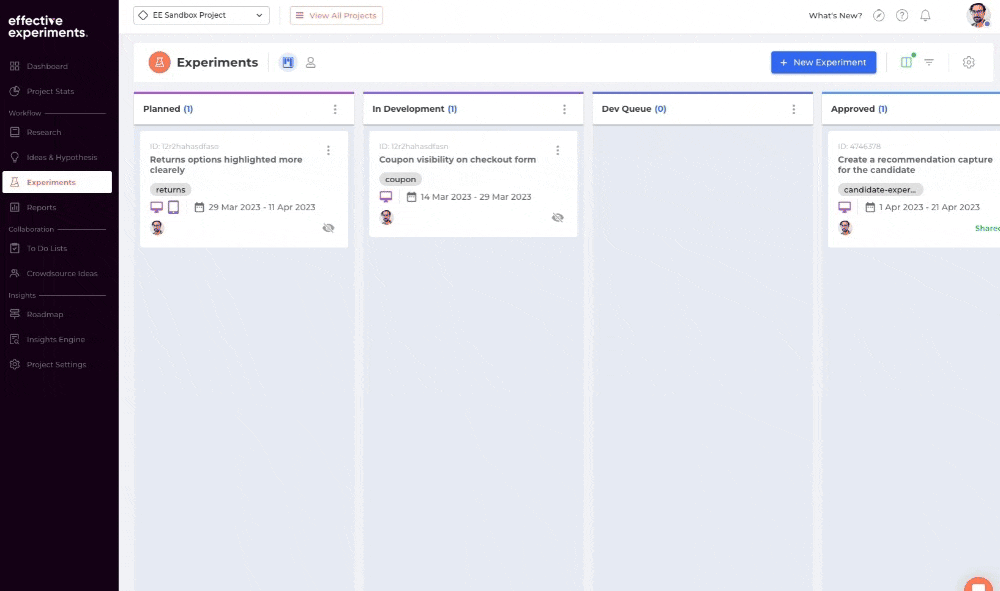Toggle hidden-eye visibility on Coupon card

coord(557,217)
